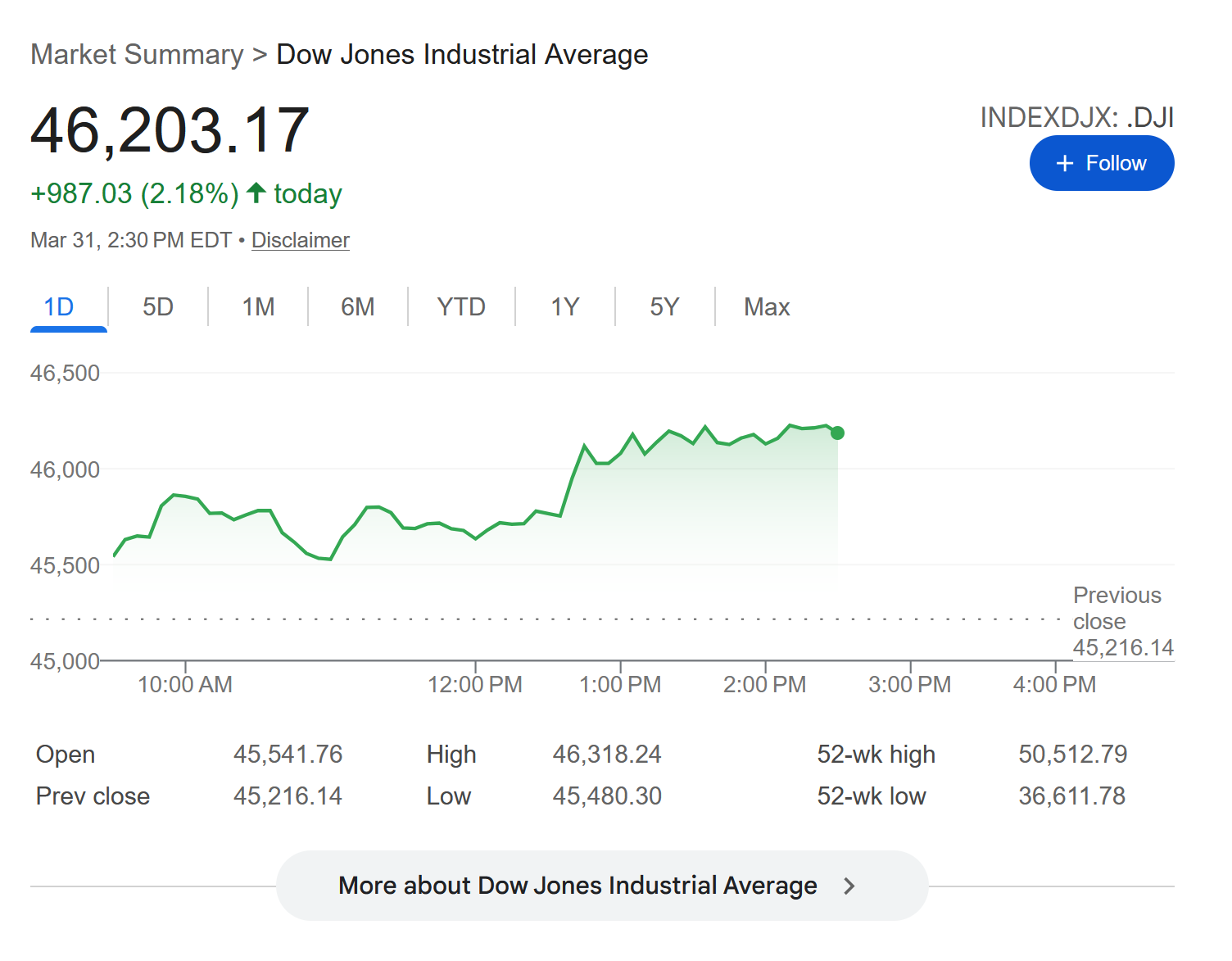Open the 1M chart range

point(258,307)
